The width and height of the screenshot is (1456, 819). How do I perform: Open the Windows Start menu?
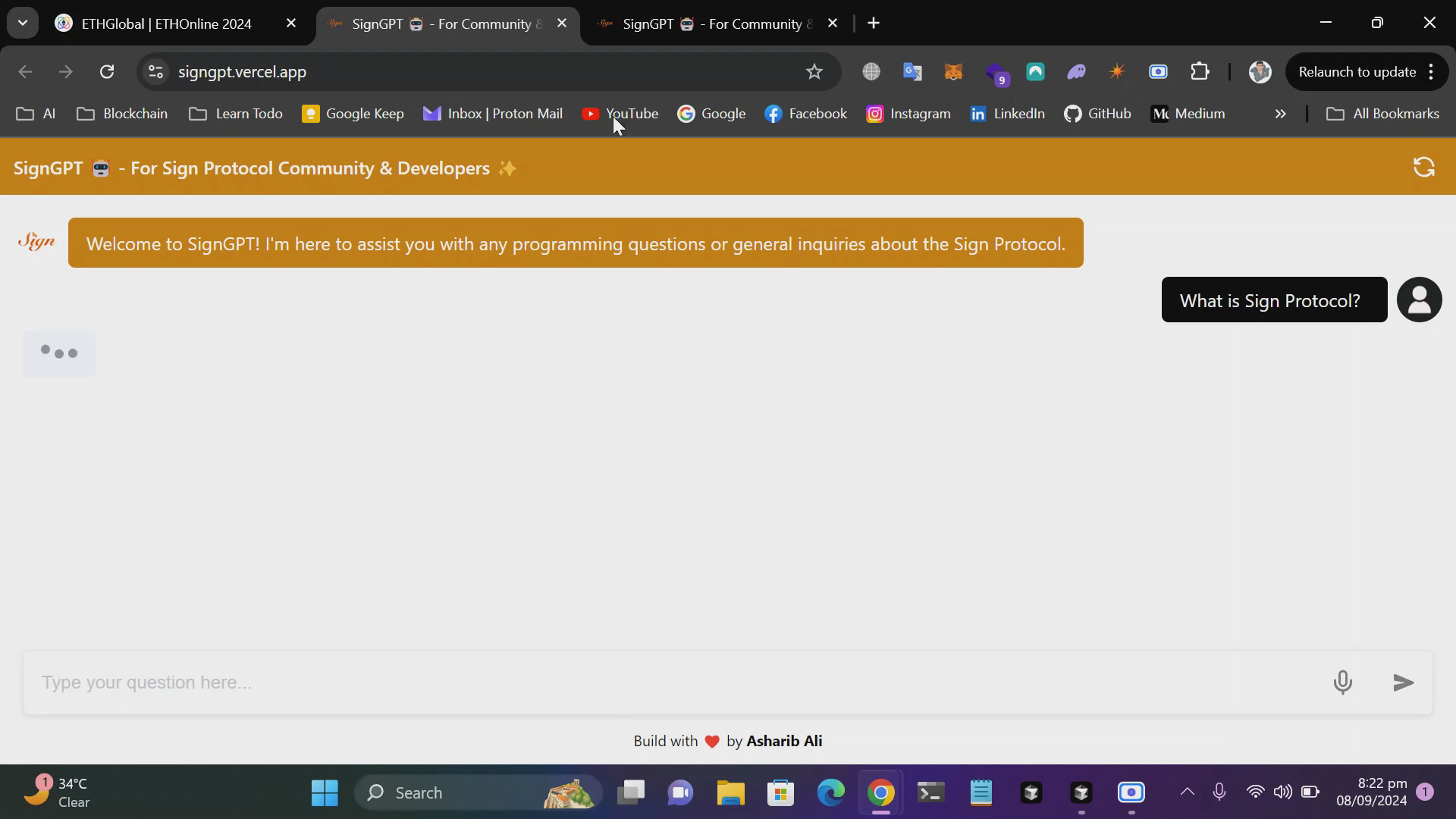pyautogui.click(x=325, y=793)
